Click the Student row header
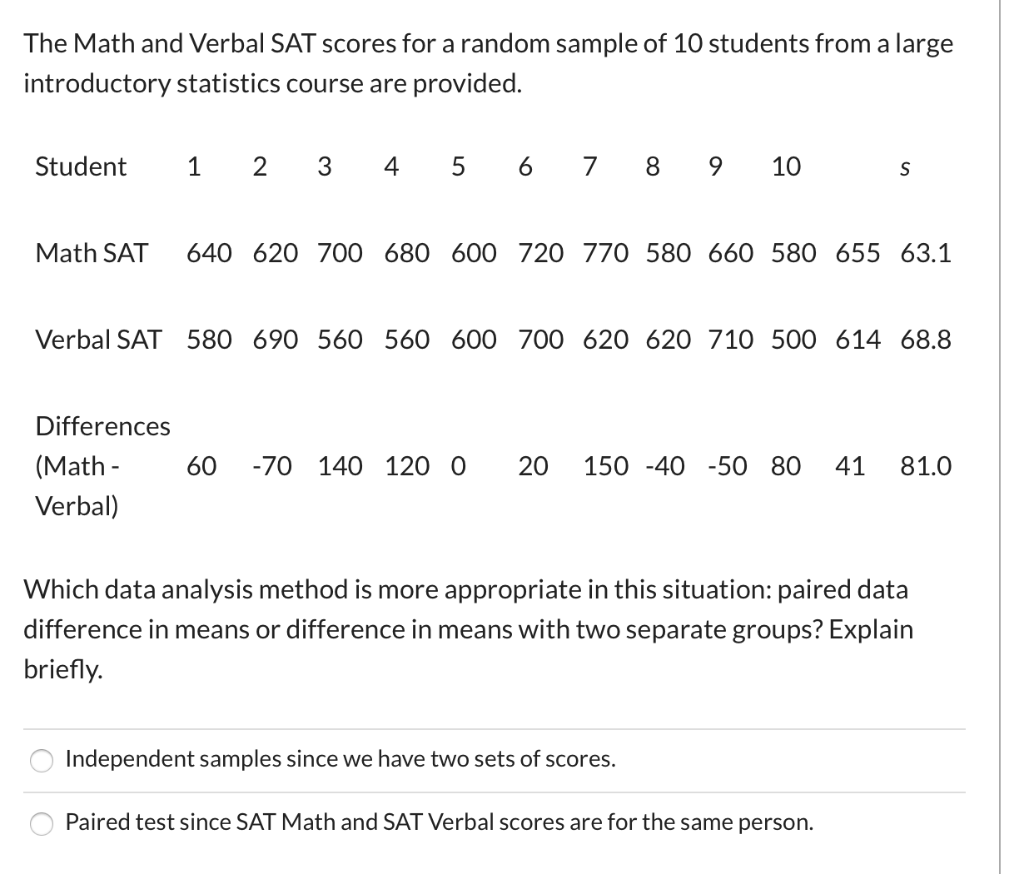The height and width of the screenshot is (874, 1024). tap(80, 167)
